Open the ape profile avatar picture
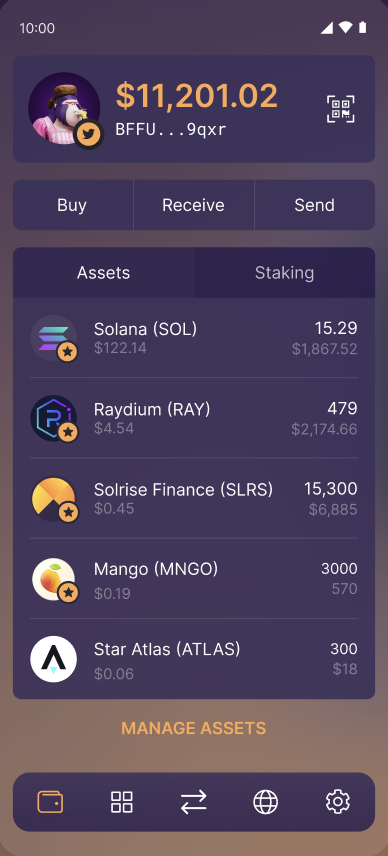This screenshot has height=856, width=388. pos(64,108)
